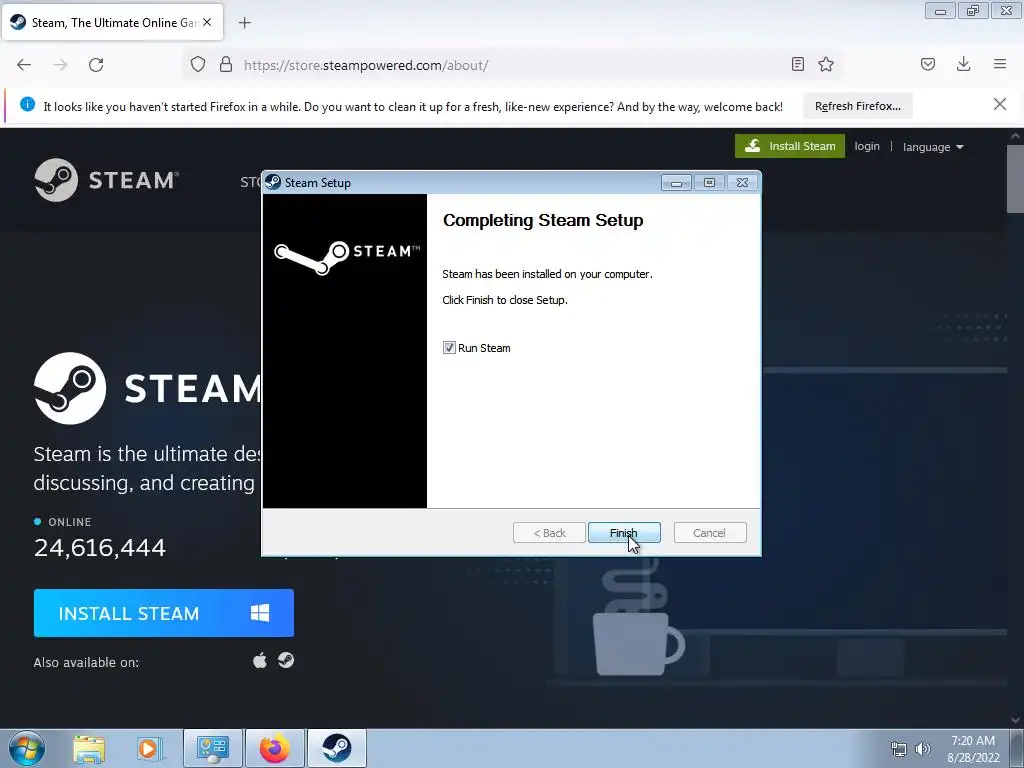Click green Install Steam header button
The width and height of the screenshot is (1024, 768).
click(790, 146)
